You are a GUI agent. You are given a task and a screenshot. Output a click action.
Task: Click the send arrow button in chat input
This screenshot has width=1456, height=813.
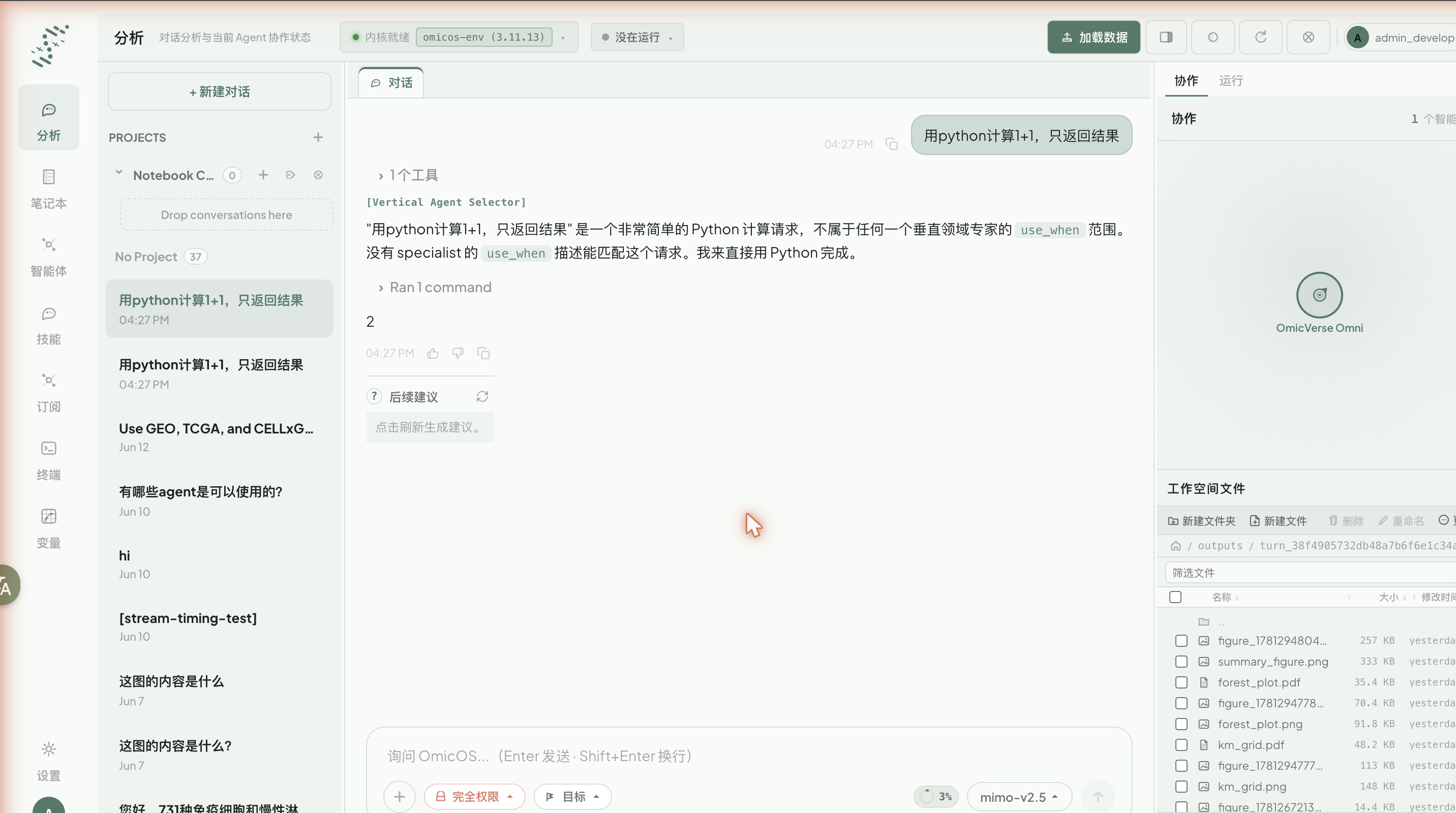(1098, 797)
